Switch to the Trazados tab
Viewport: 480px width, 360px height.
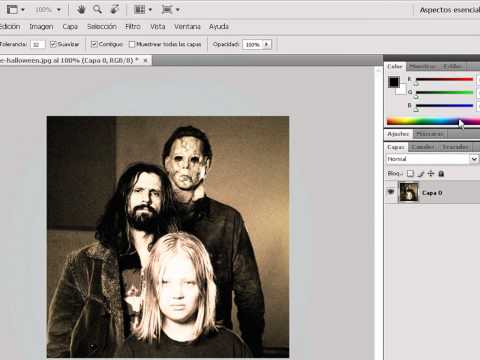coord(455,147)
